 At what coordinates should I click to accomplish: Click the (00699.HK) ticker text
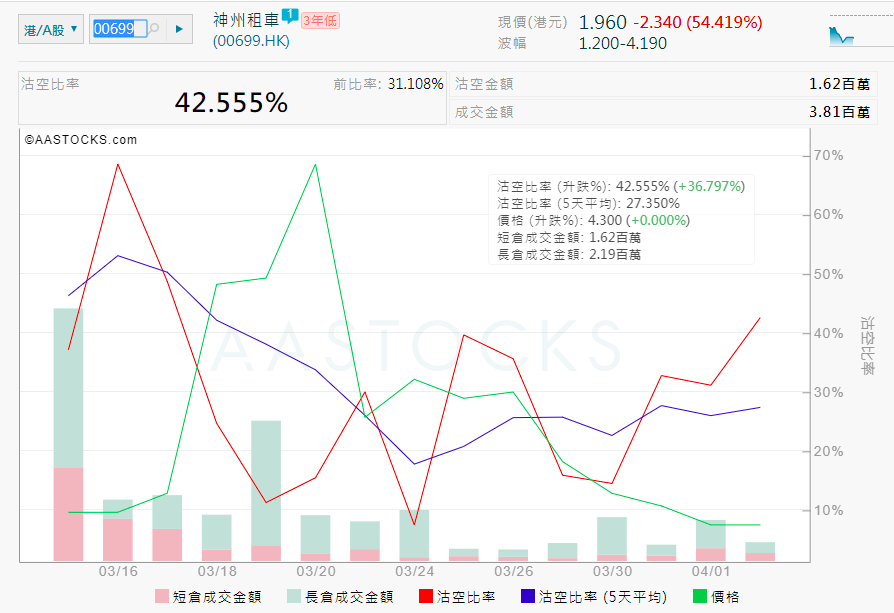pos(251,42)
